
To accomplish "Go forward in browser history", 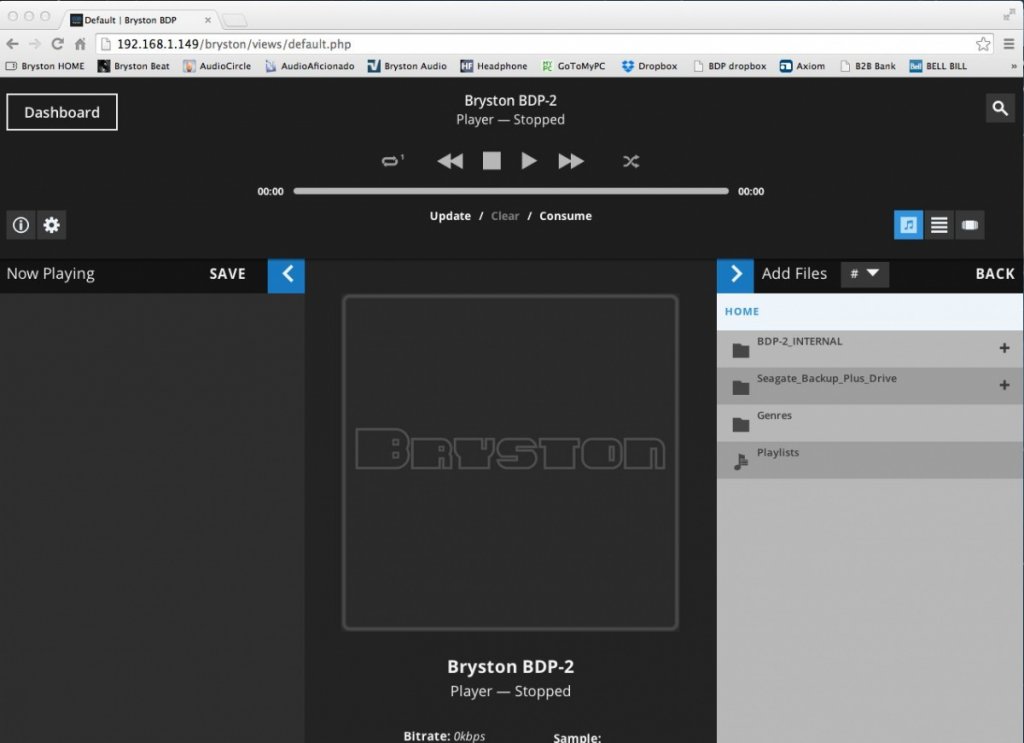I will [35, 44].
